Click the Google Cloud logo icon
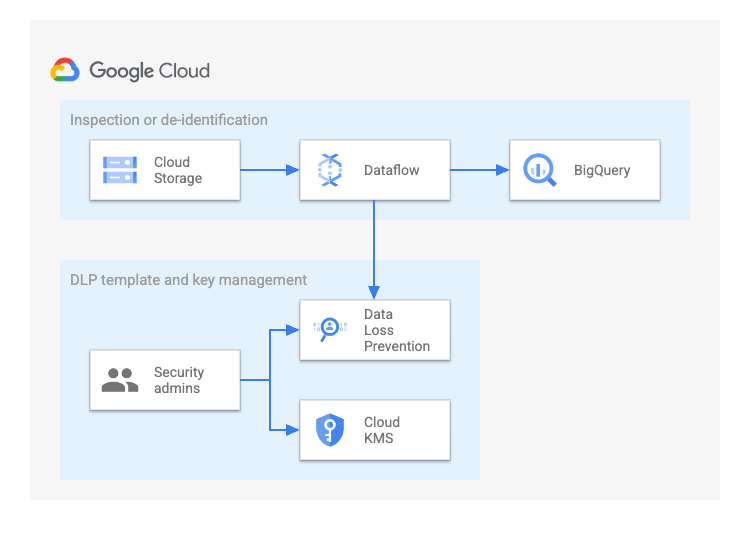750x540 pixels. [x=65, y=70]
